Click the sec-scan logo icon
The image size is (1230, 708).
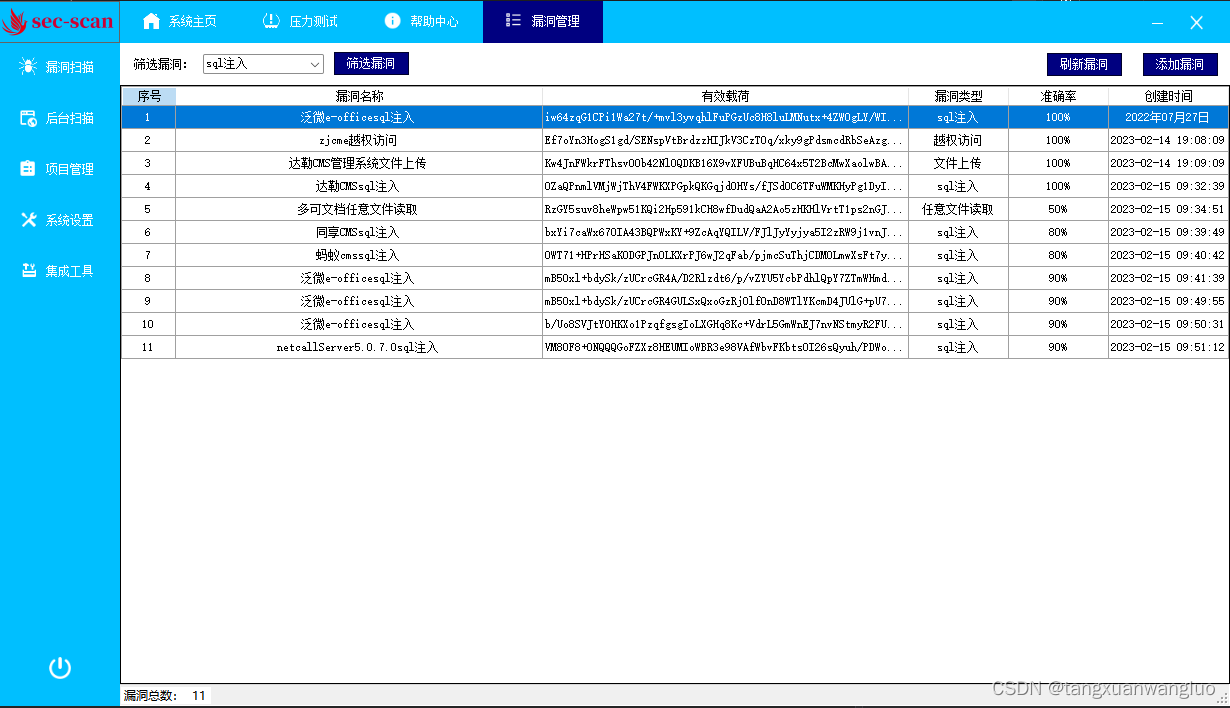click(15, 21)
